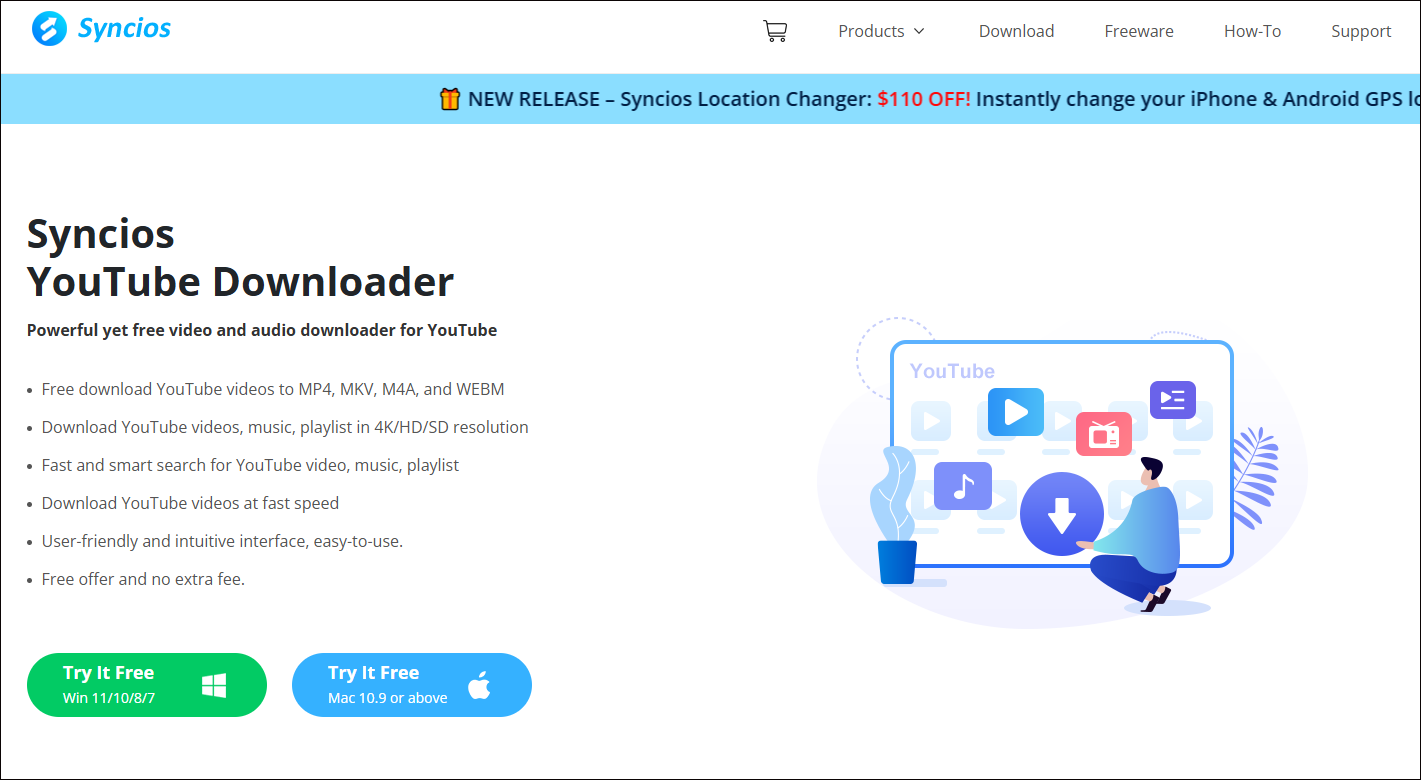Click the Syncios YouTube Downloader heading
The image size is (1421, 780).
click(x=240, y=258)
